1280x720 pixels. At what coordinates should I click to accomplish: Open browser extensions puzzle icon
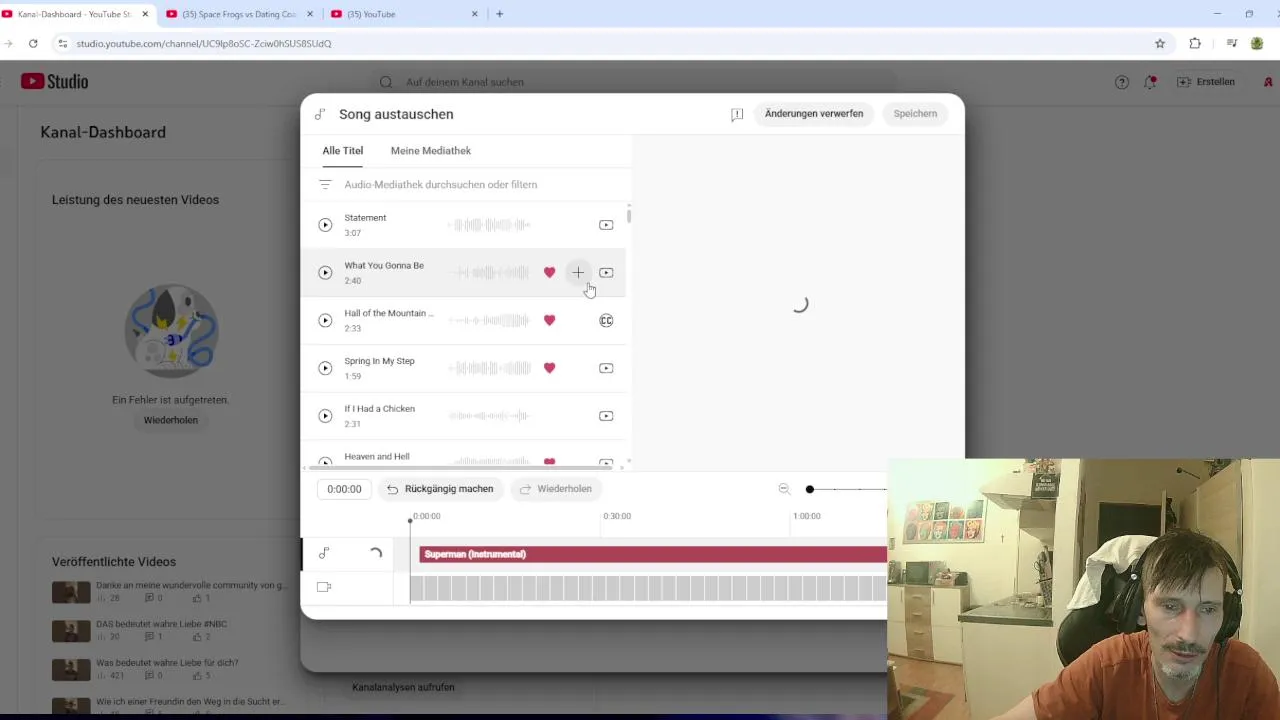[x=1195, y=43]
